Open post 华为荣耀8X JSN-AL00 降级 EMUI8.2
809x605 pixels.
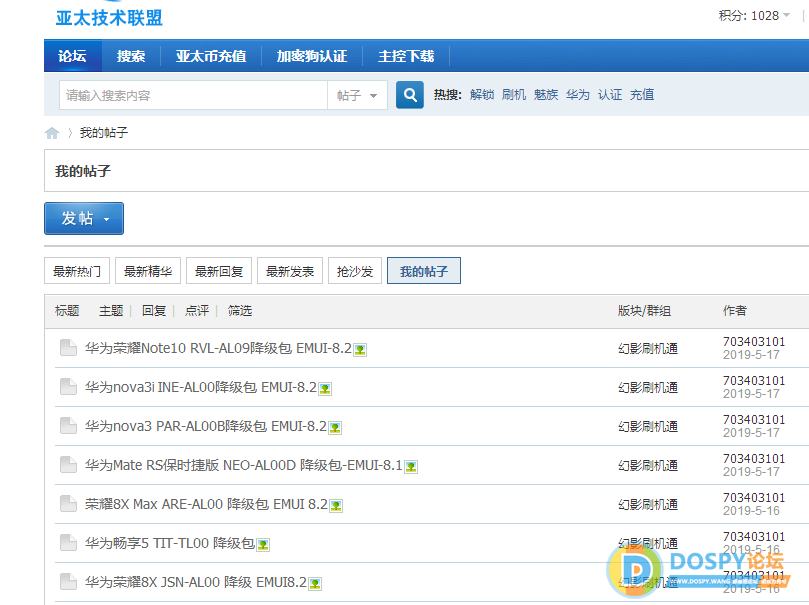pyautogui.click(x=196, y=582)
